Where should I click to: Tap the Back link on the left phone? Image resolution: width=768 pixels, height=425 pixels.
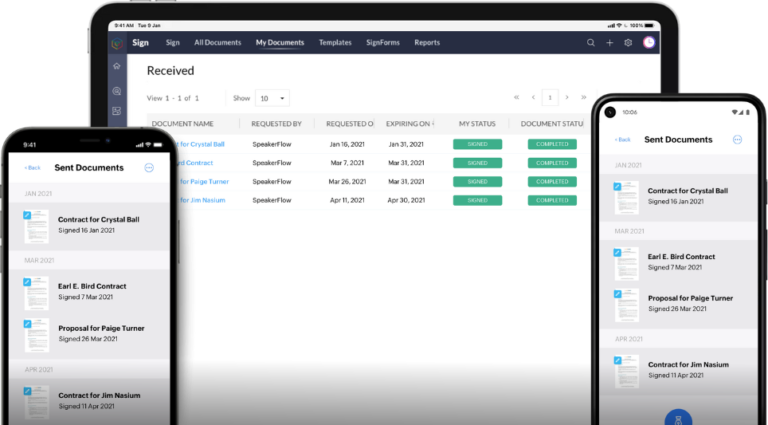[x=32, y=168]
